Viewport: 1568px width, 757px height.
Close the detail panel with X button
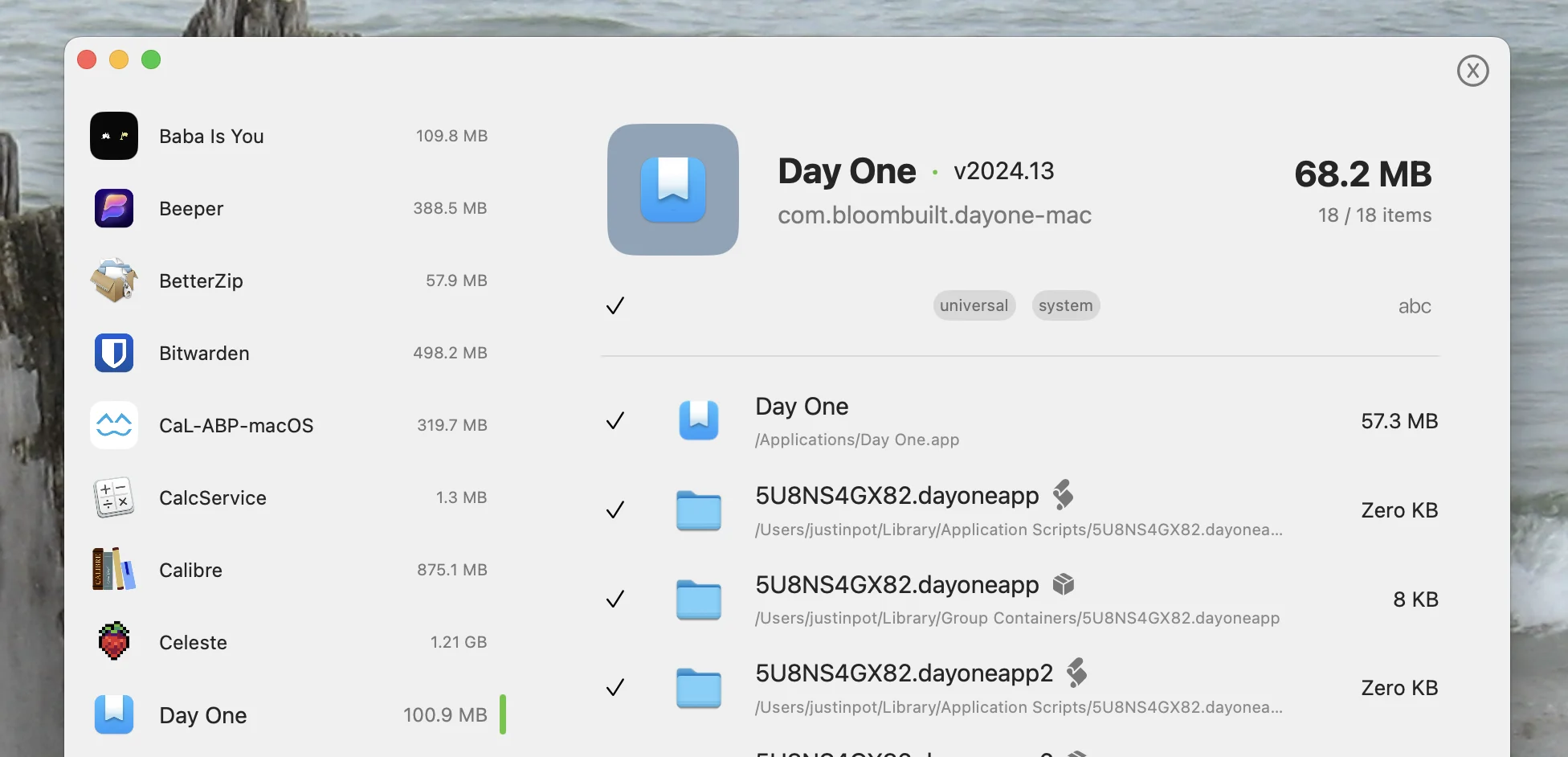tap(1473, 71)
